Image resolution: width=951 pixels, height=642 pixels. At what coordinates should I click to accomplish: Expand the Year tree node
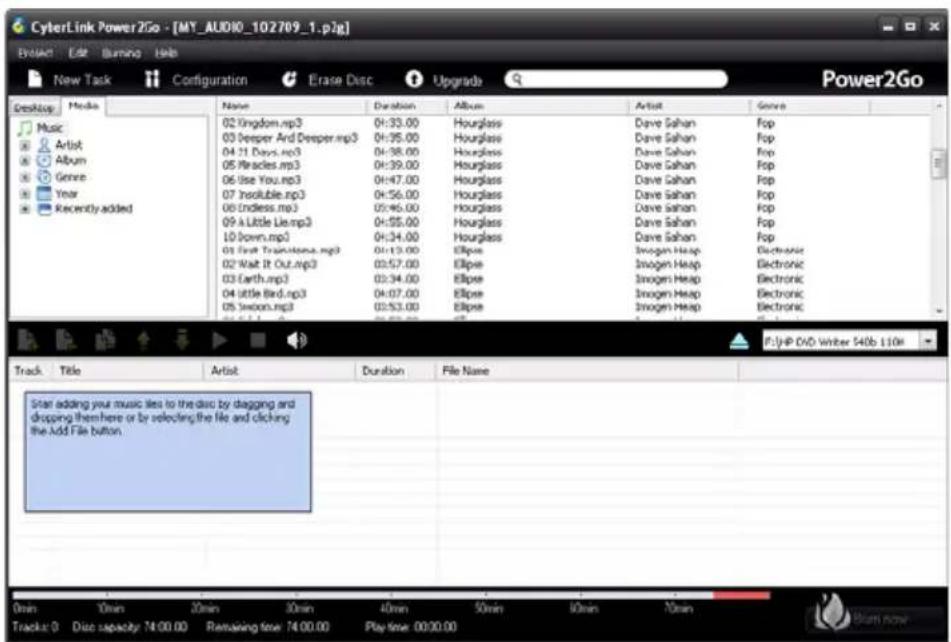click(x=25, y=194)
